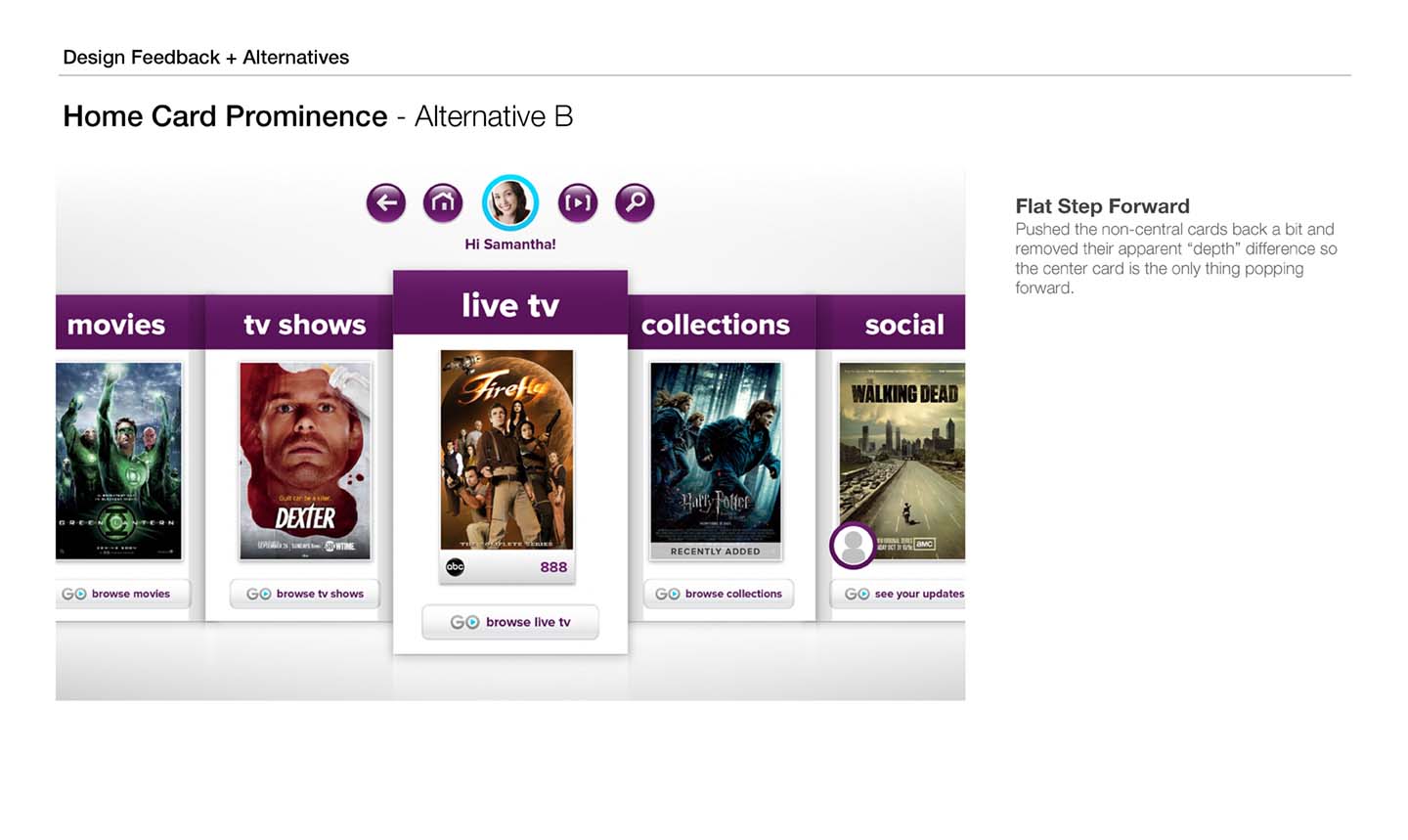Click the social user avatar badge
This screenshot has width=1408, height=840.
(853, 545)
